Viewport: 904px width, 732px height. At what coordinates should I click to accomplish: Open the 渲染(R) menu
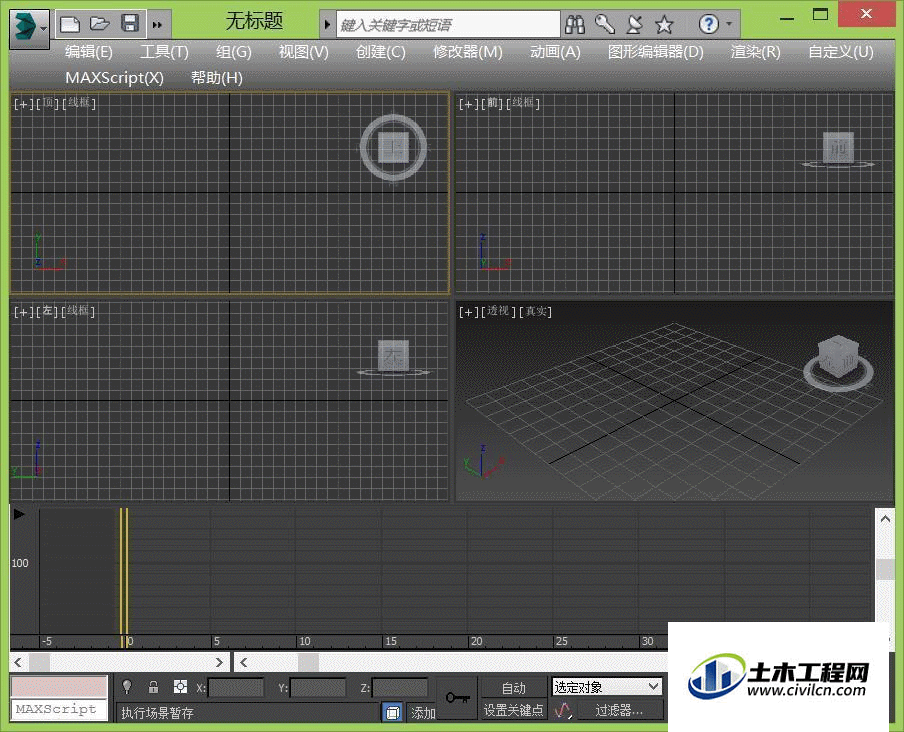[755, 52]
